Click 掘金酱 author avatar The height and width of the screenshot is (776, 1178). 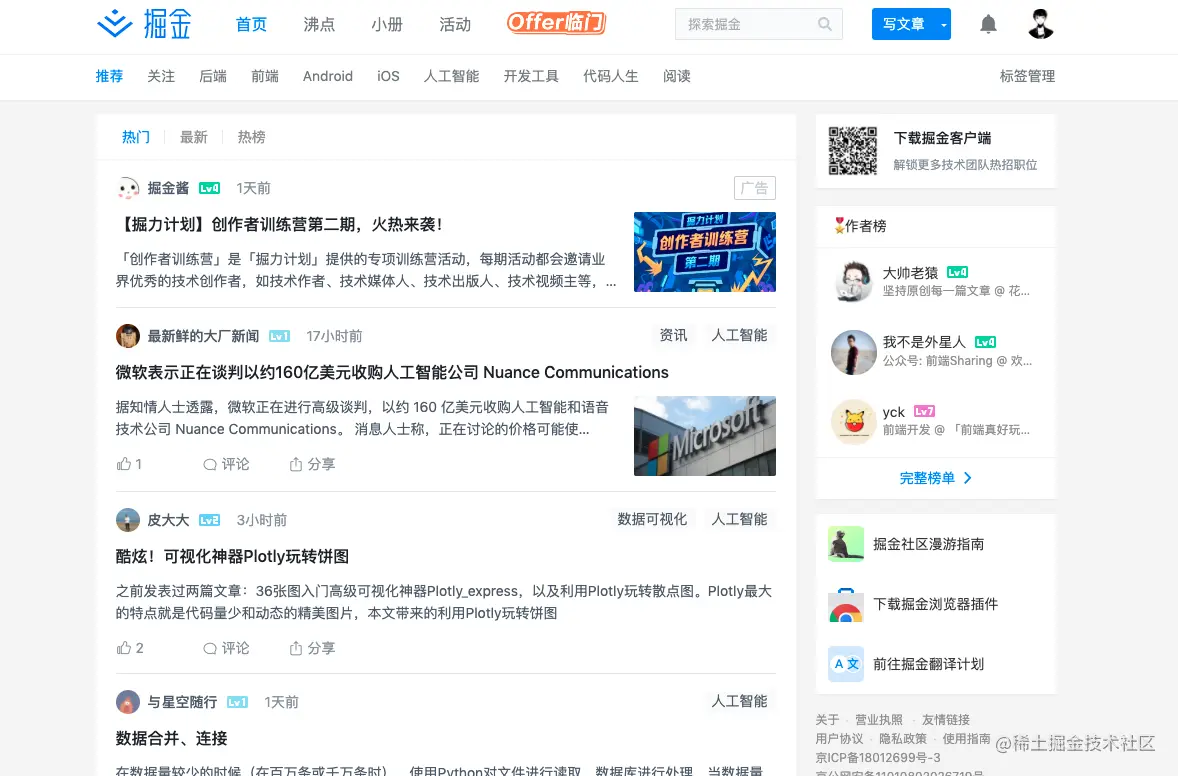pyautogui.click(x=128, y=188)
